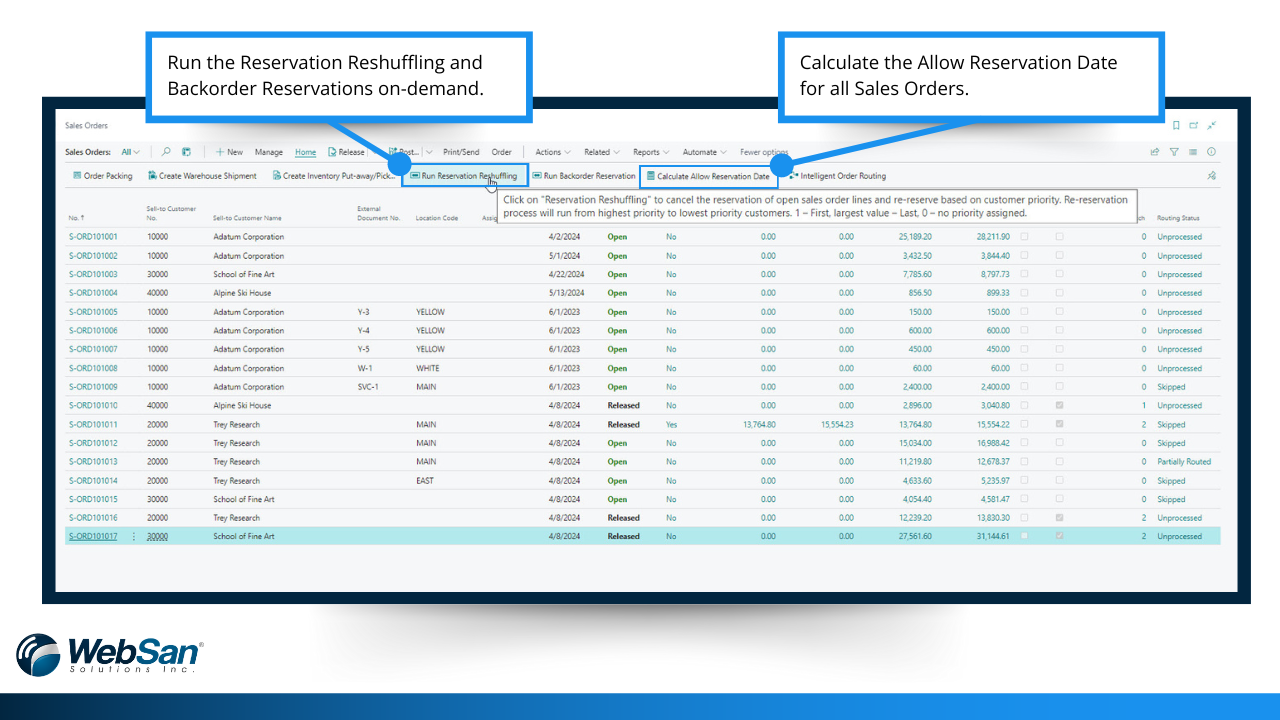
Task: Click the analysis mode icon beside search
Action: point(186,152)
